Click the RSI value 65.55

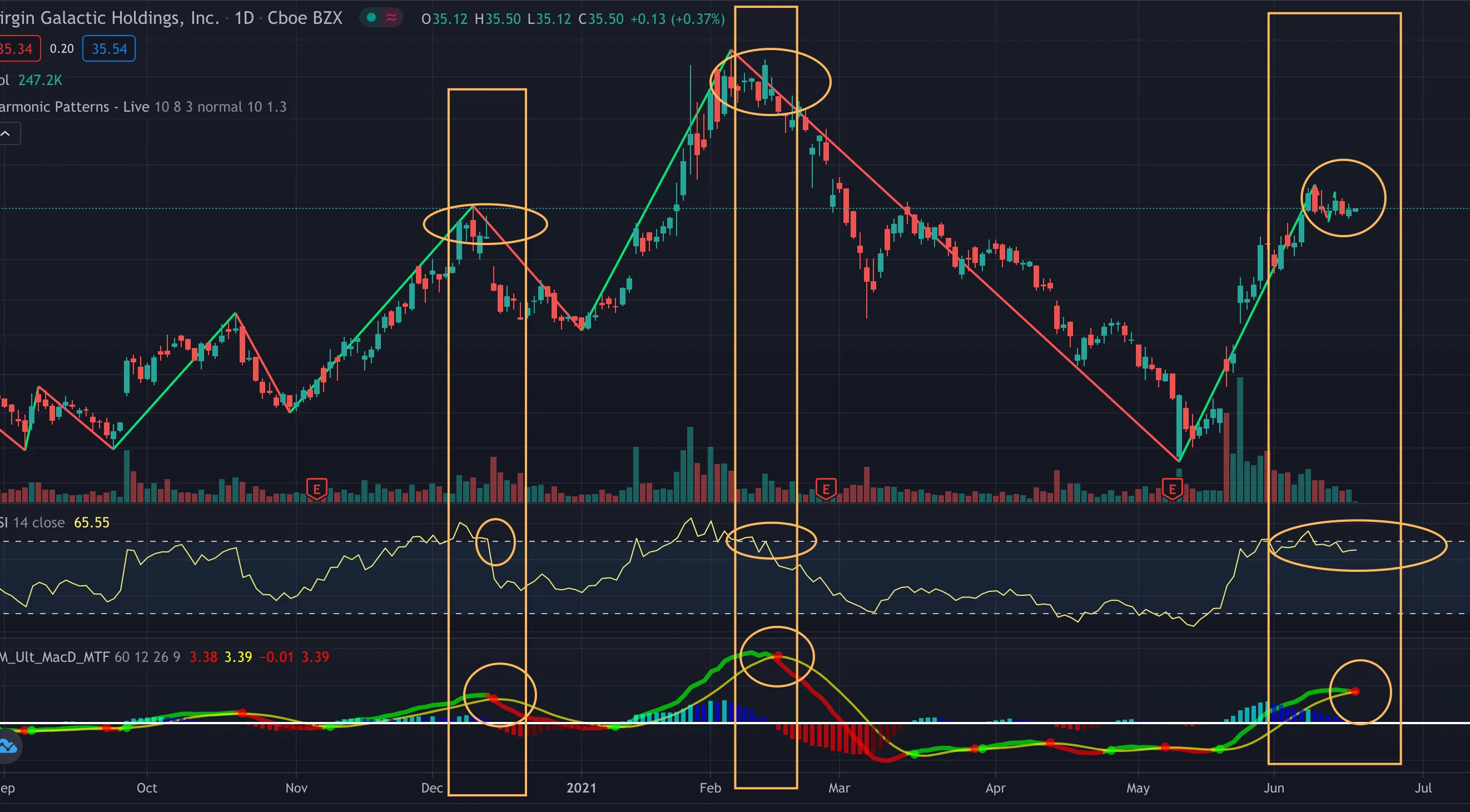[91, 522]
